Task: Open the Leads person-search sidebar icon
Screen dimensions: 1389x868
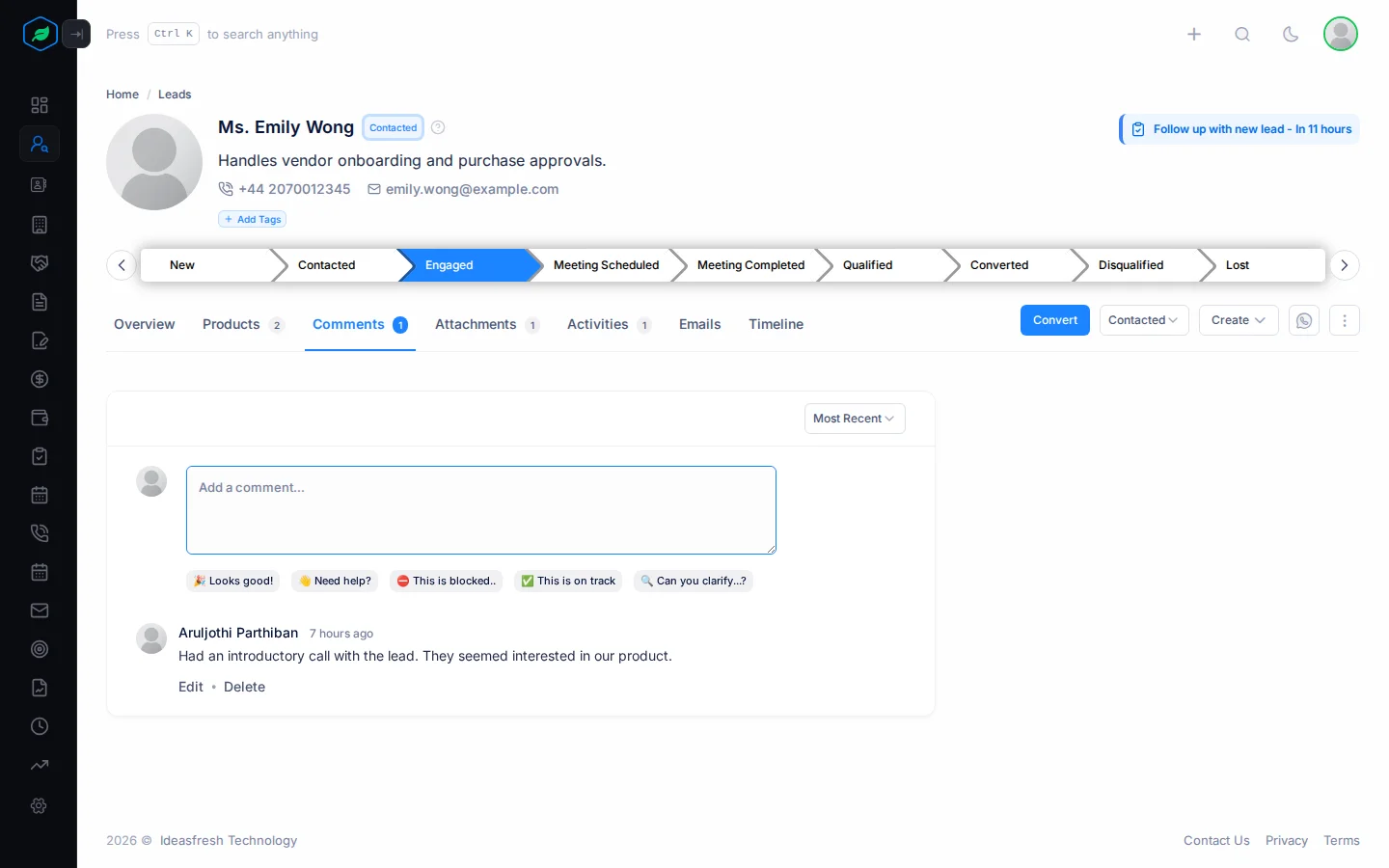Action: [x=40, y=144]
